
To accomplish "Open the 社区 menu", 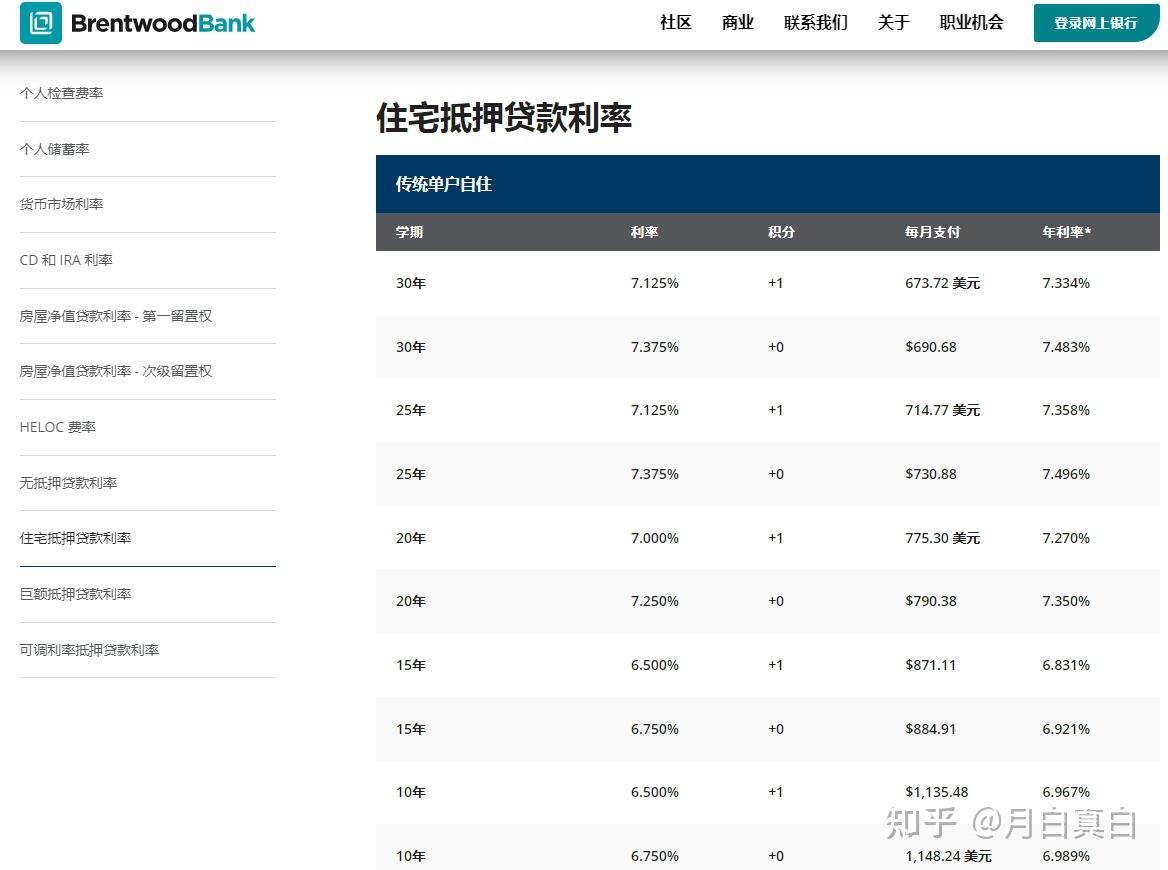I will (x=676, y=23).
